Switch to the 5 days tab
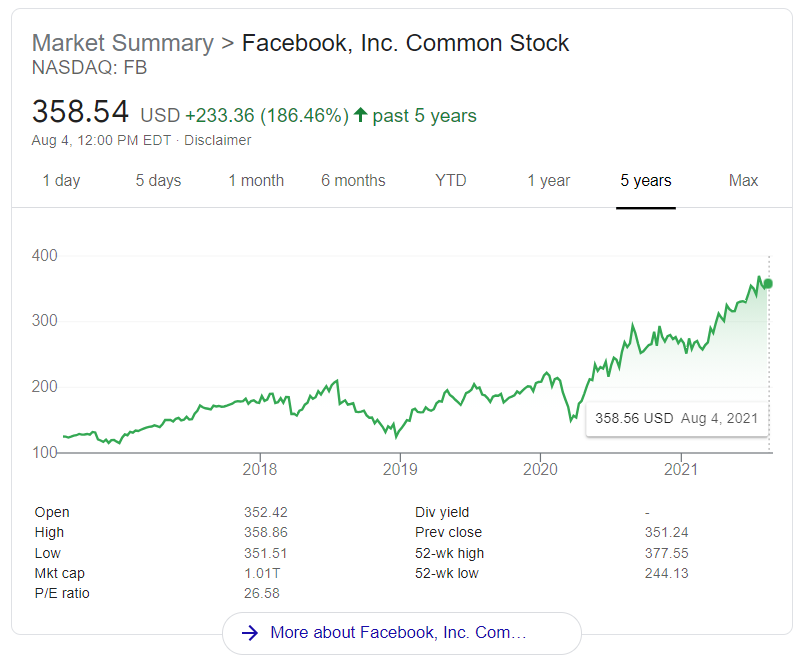The height and width of the screenshot is (656, 806). coord(158,180)
